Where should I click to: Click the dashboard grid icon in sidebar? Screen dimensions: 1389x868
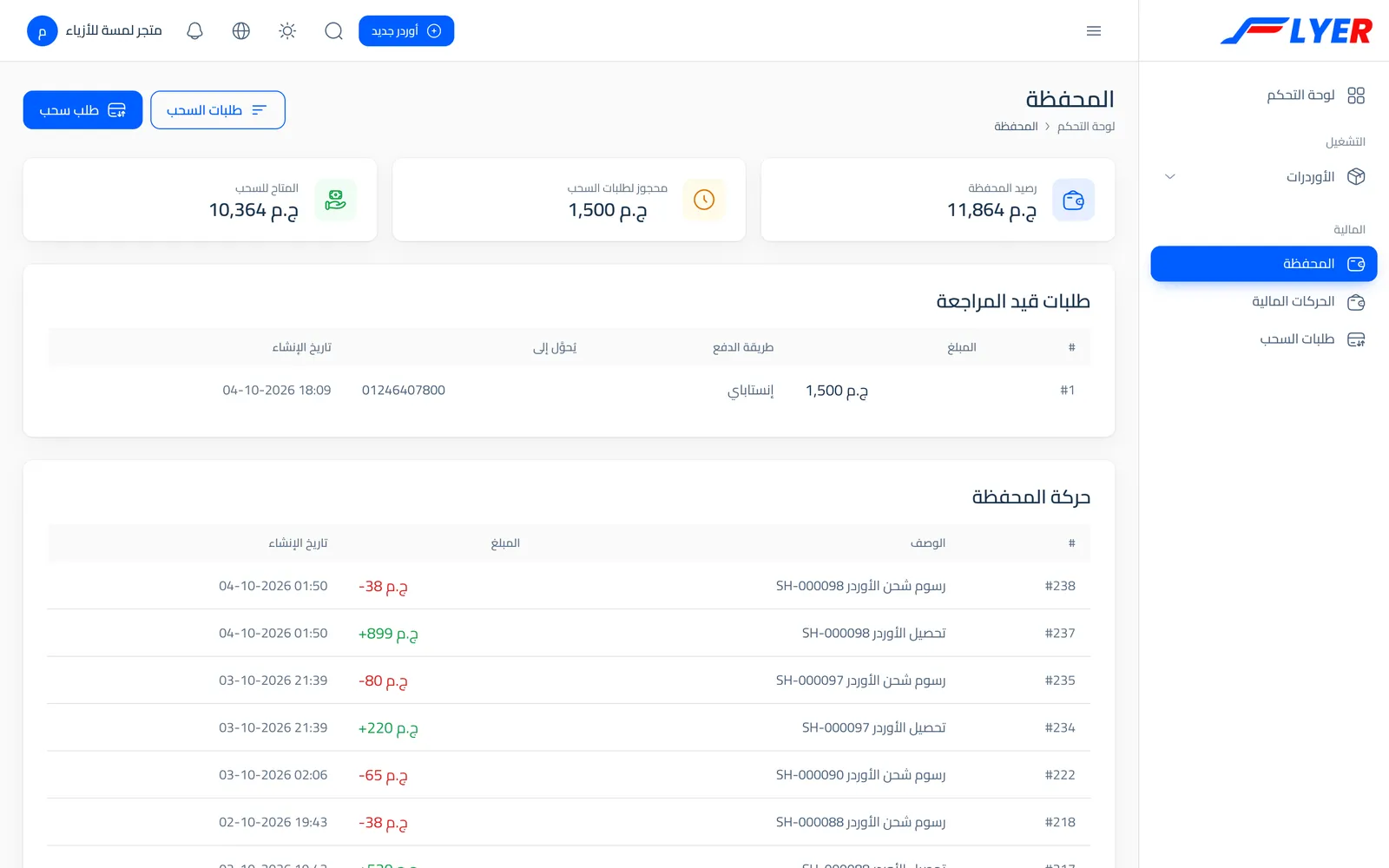click(x=1356, y=95)
